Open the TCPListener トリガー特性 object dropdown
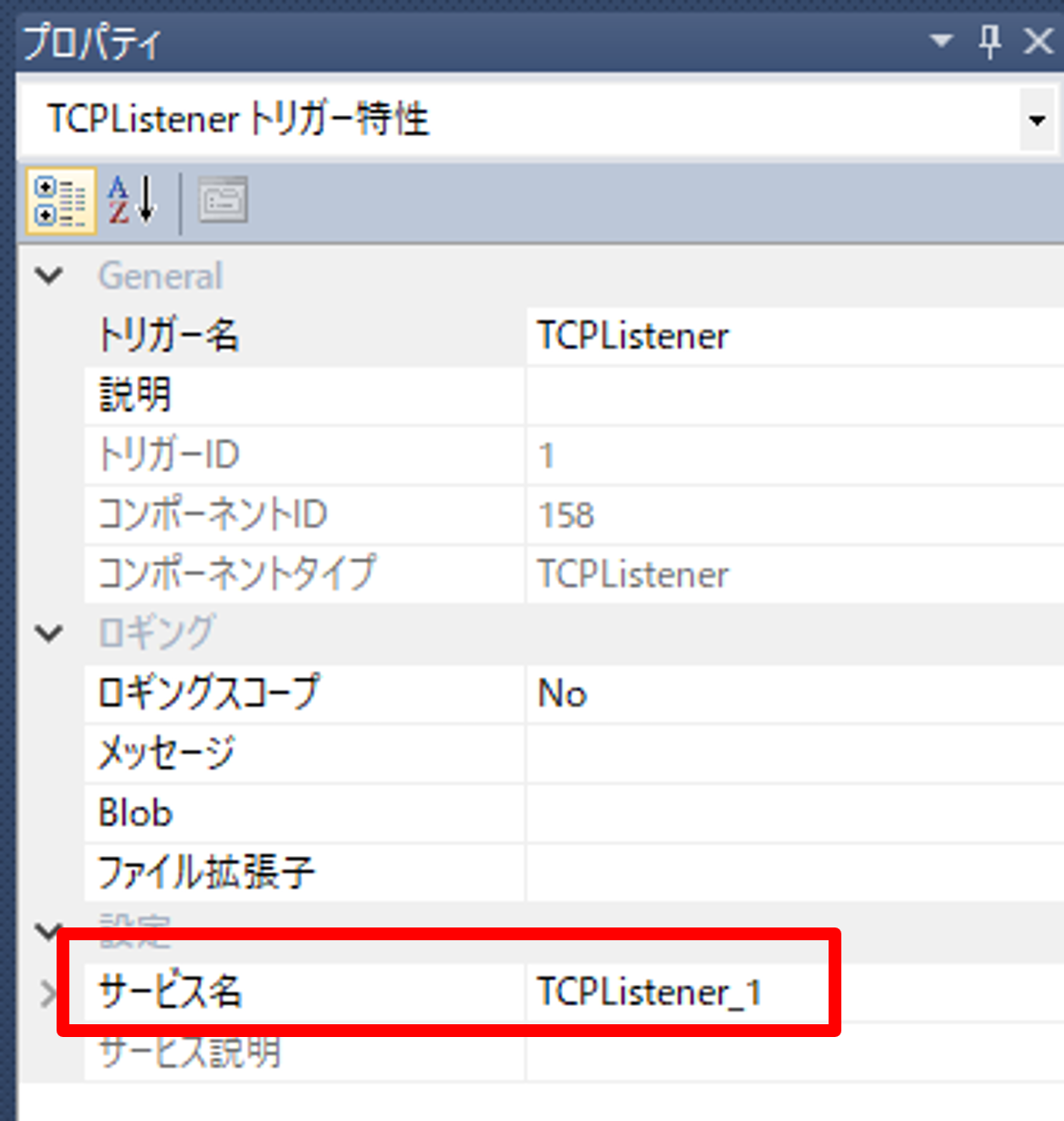The width and height of the screenshot is (1064, 1121). pyautogui.click(x=1037, y=120)
